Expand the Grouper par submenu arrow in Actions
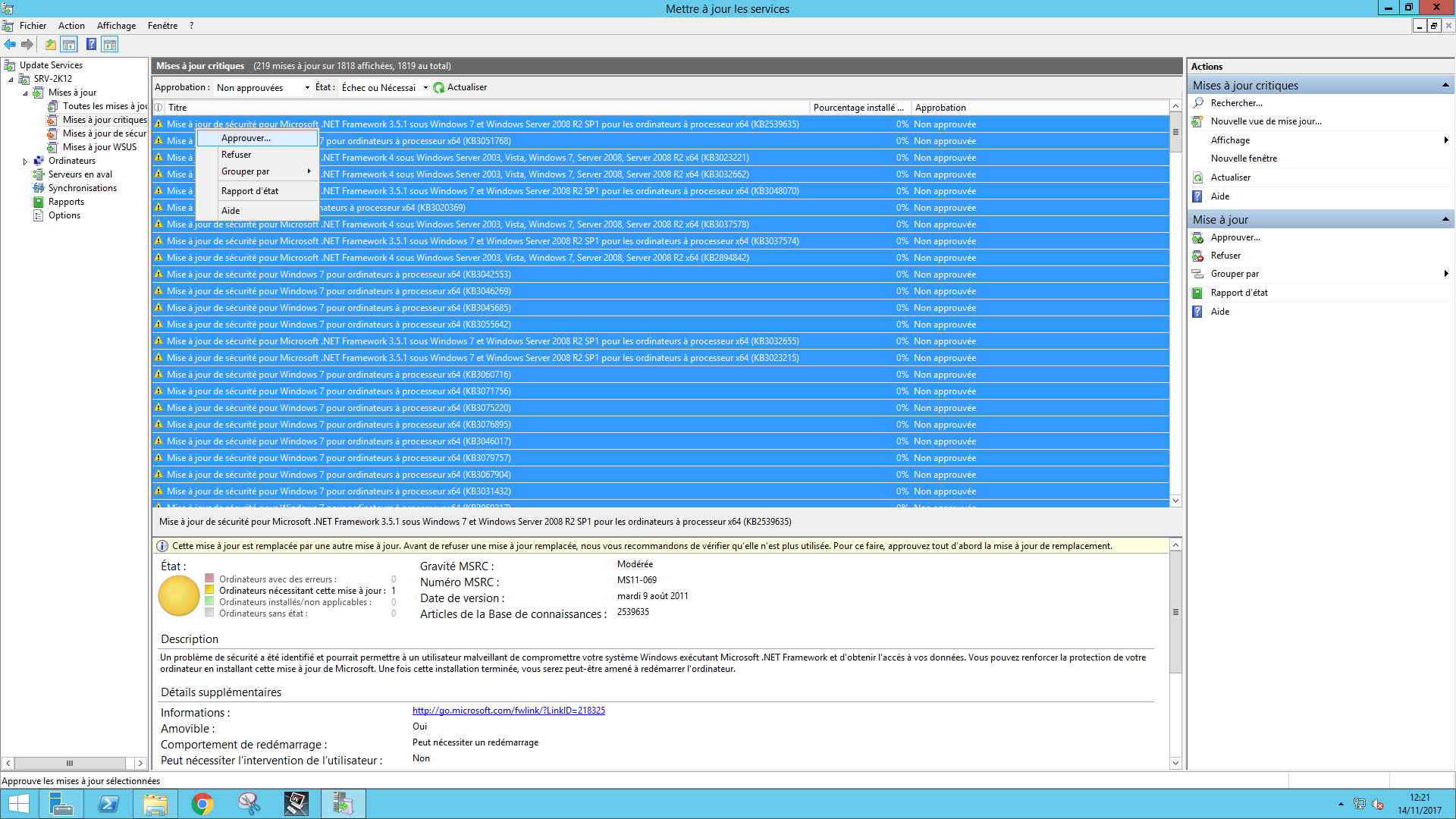The height and width of the screenshot is (819, 1456). tap(1446, 274)
